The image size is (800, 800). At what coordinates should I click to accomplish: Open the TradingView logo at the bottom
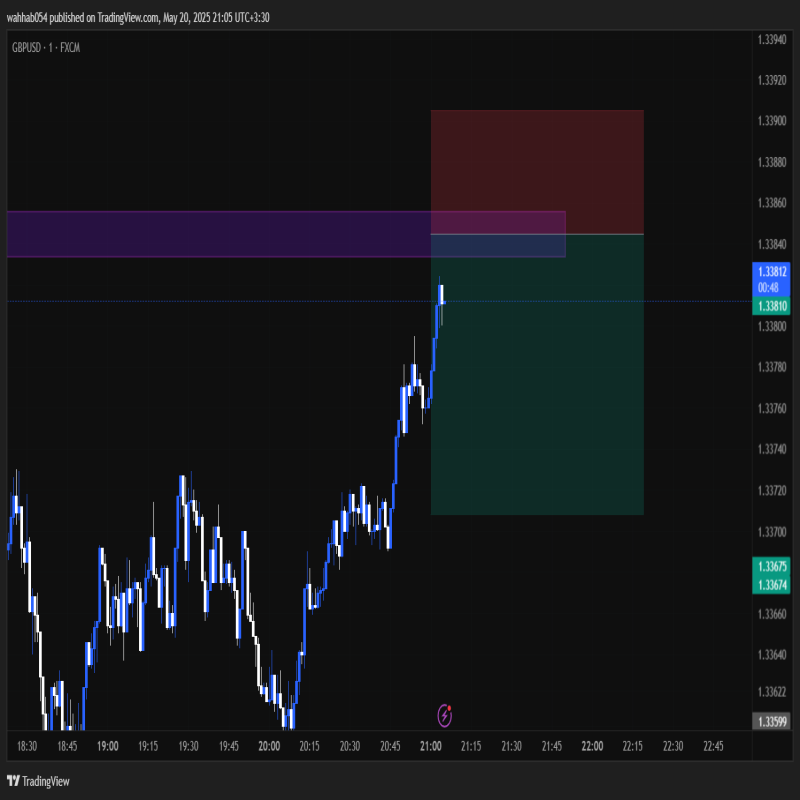[x=38, y=781]
